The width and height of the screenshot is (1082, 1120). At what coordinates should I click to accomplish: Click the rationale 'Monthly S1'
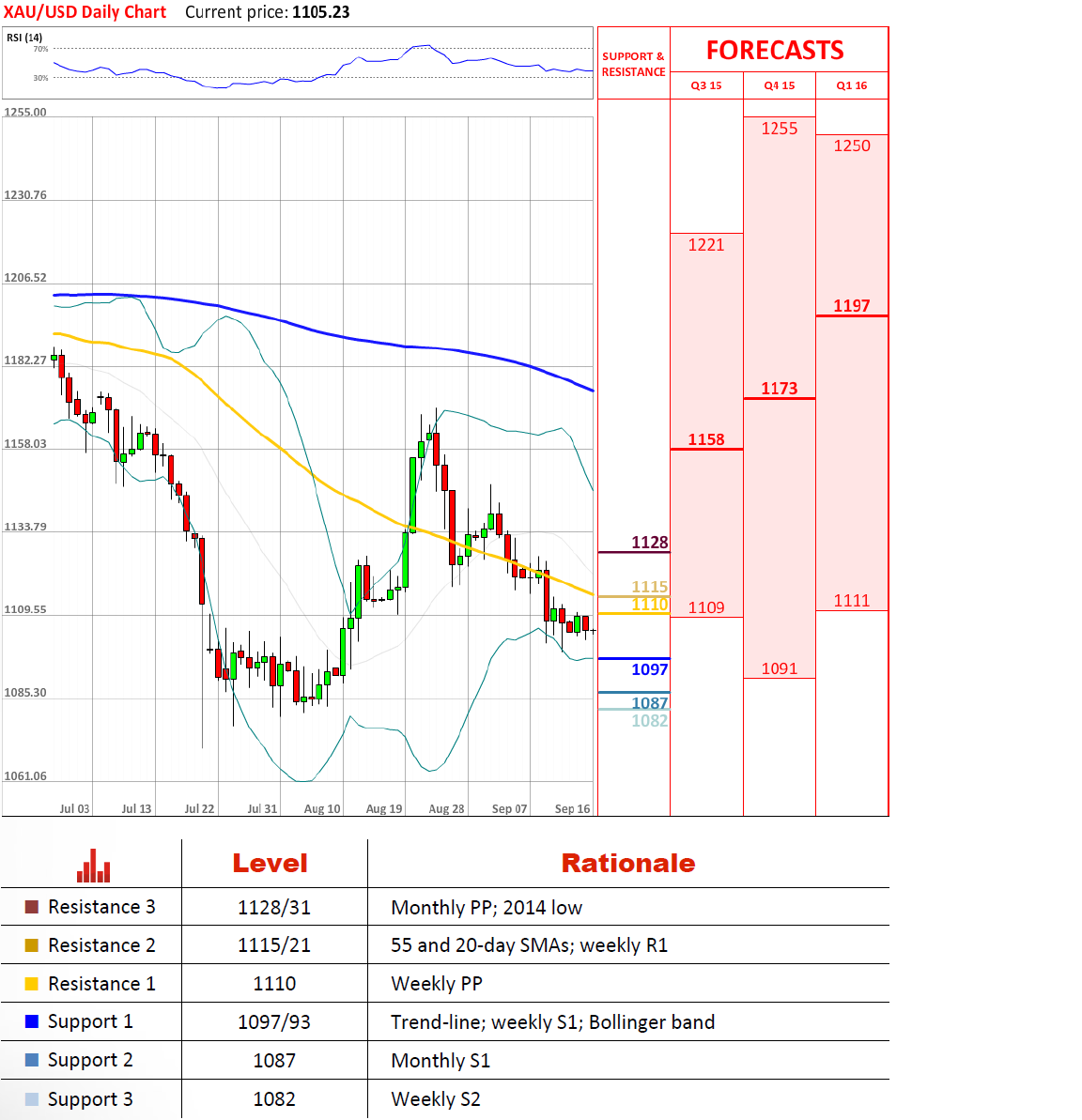pos(441,1061)
